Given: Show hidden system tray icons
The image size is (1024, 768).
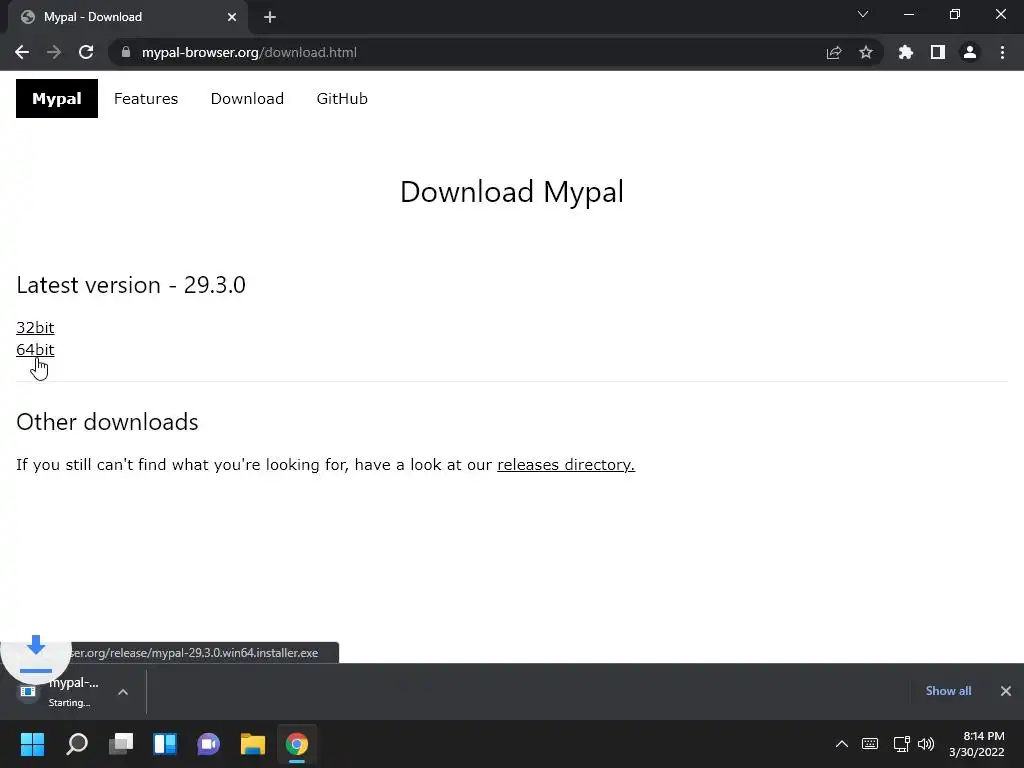Looking at the screenshot, I should 842,744.
